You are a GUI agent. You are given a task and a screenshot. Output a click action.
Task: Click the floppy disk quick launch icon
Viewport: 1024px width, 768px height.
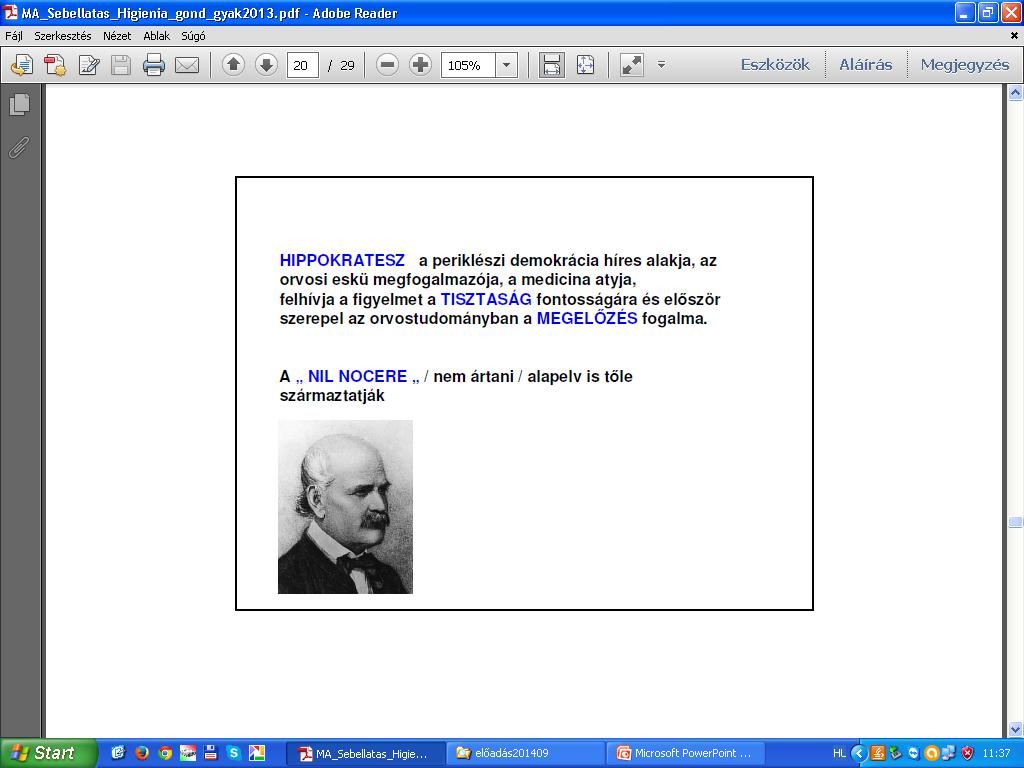(x=210, y=753)
